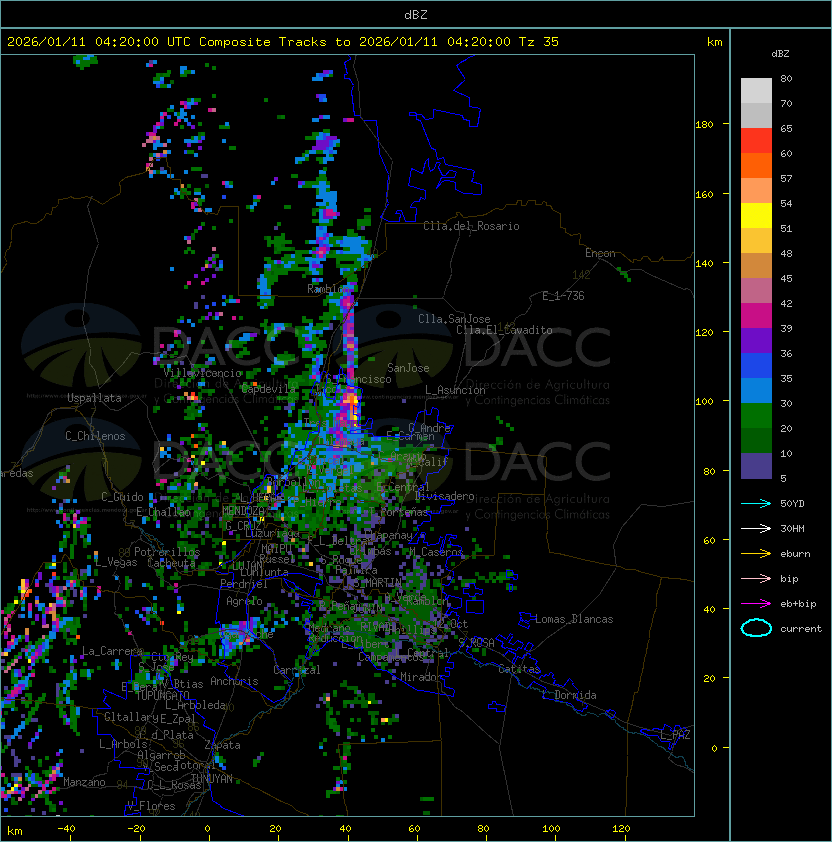This screenshot has width=832, height=842.
Task: Select the light gray swatch topping the legend
Action: click(x=756, y=91)
